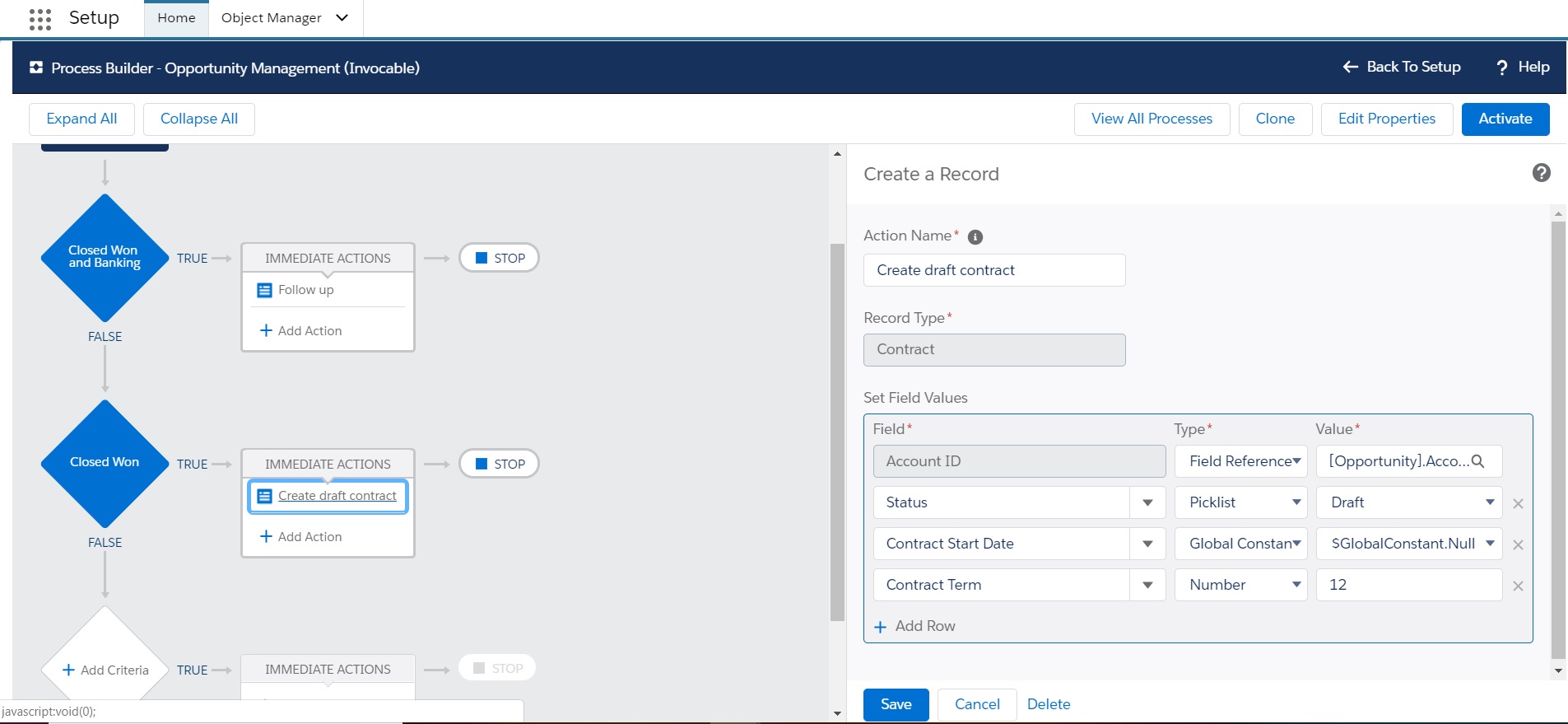Click the Record Type Contract field
This screenshot has height=724, width=1568.
click(x=994, y=350)
